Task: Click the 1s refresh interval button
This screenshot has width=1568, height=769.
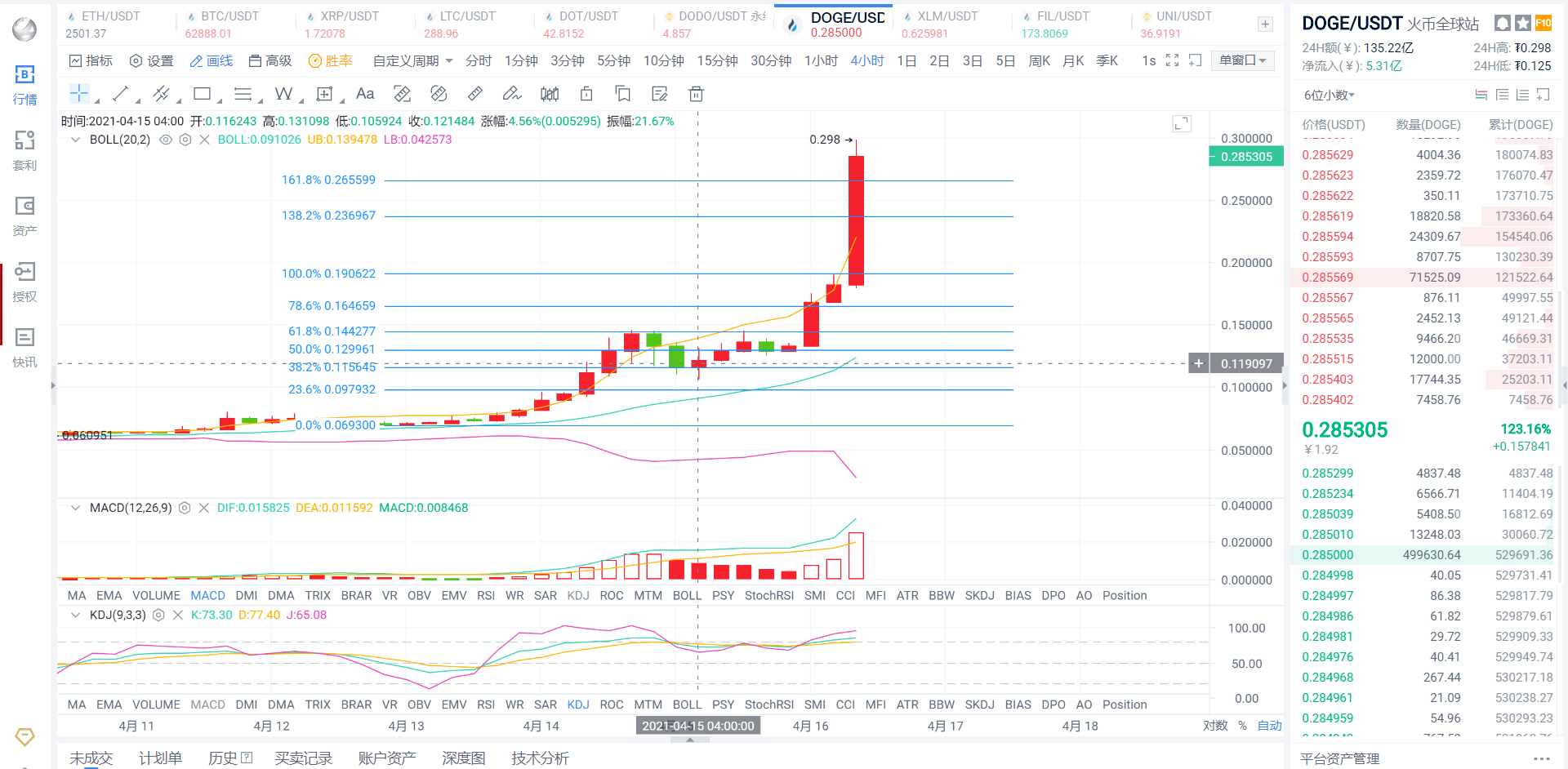Action: click(1148, 60)
